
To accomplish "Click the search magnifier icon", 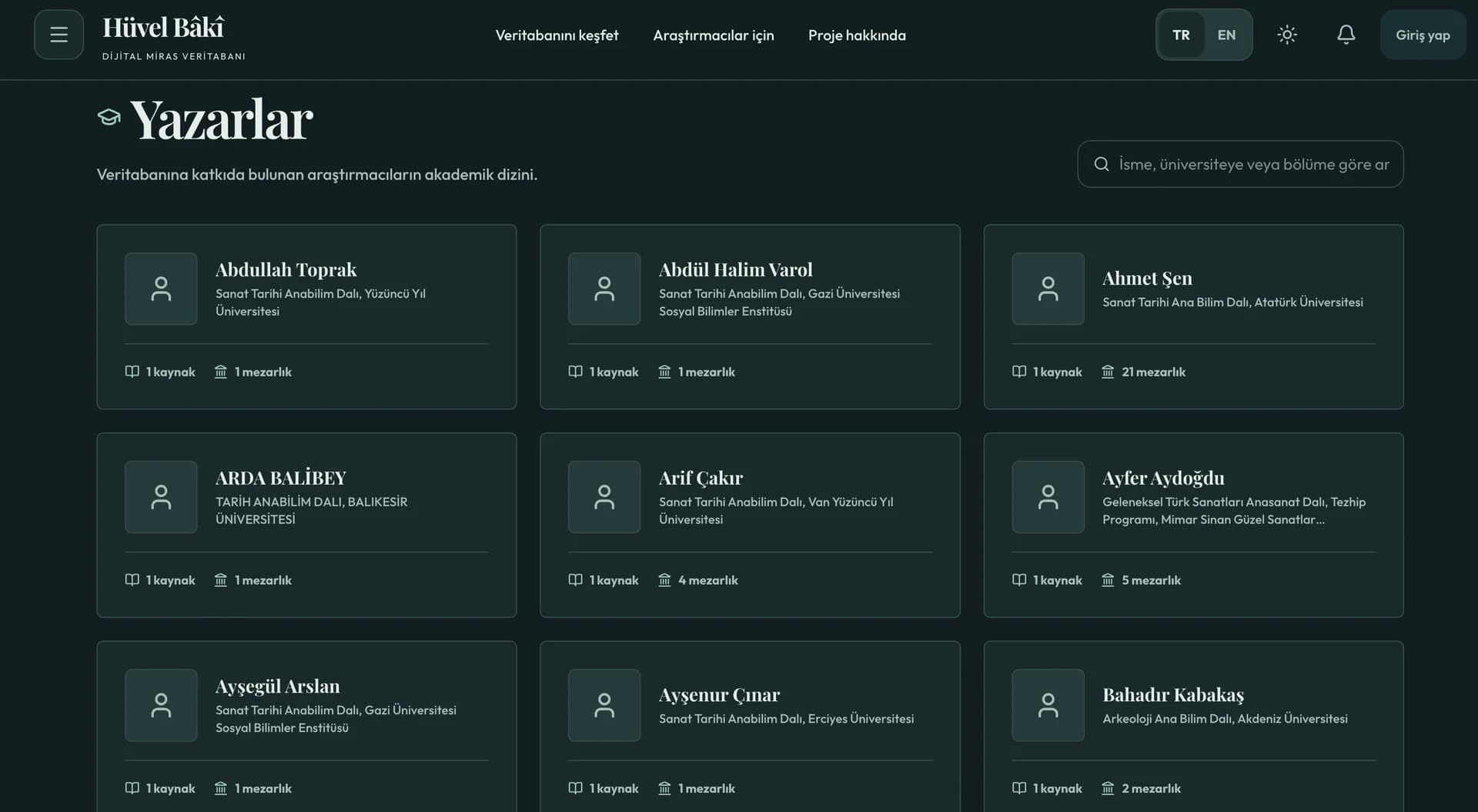I will [x=1102, y=164].
